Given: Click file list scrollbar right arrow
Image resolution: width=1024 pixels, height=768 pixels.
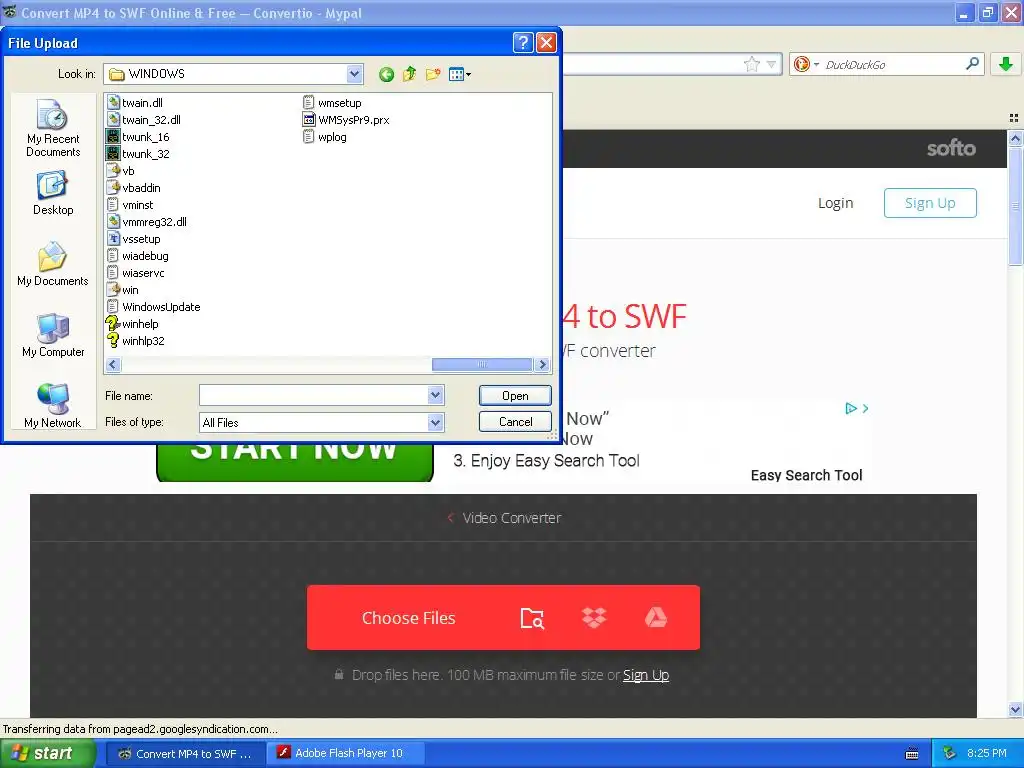Looking at the screenshot, I should pyautogui.click(x=542, y=364).
